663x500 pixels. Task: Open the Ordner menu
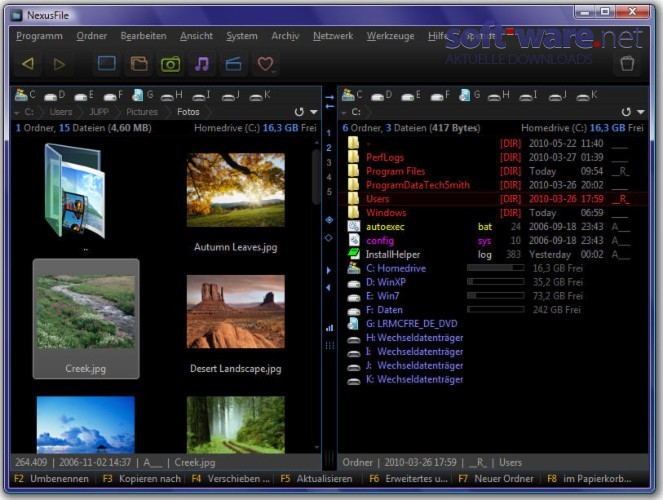coord(92,36)
